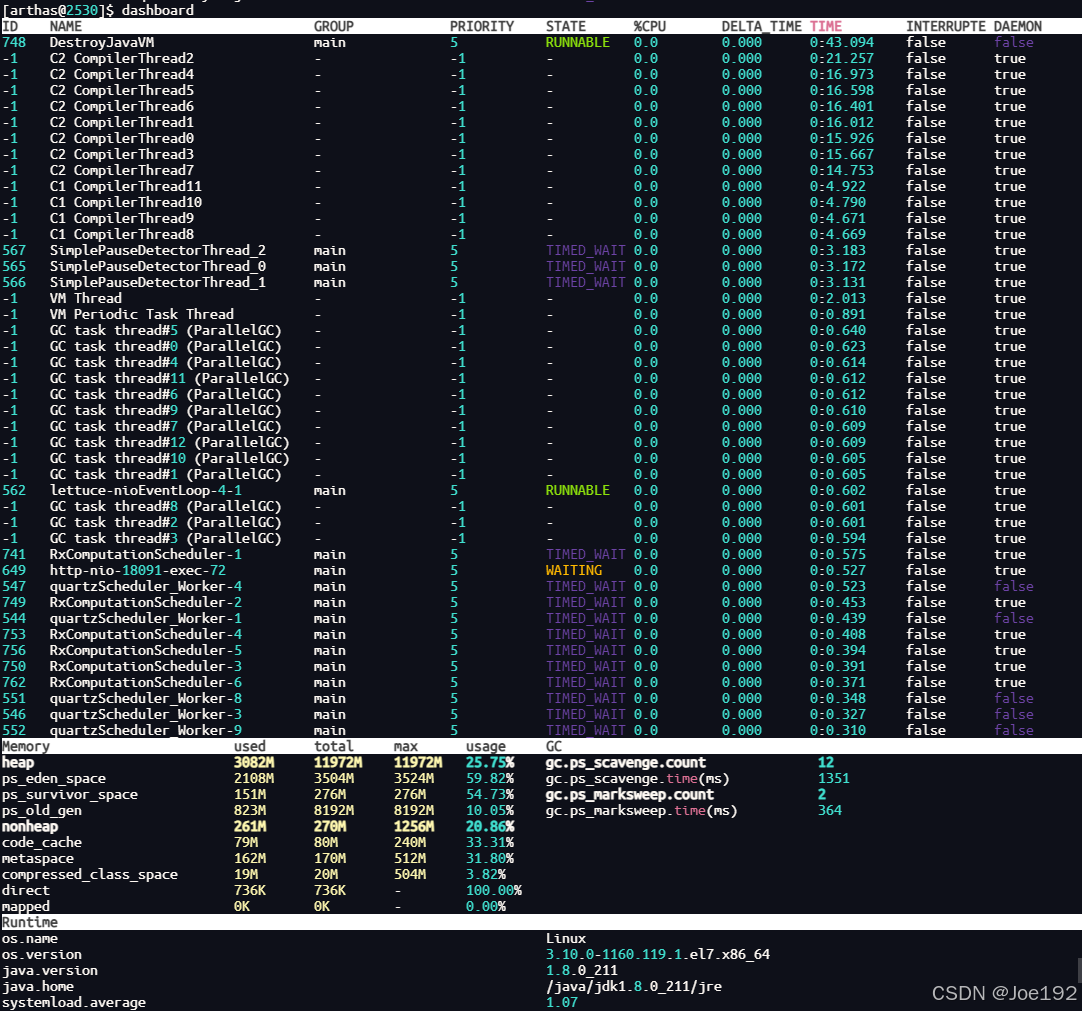Select quartzScheduler_Worker-4 thread name
The image size is (1082, 1011).
pos(146,587)
